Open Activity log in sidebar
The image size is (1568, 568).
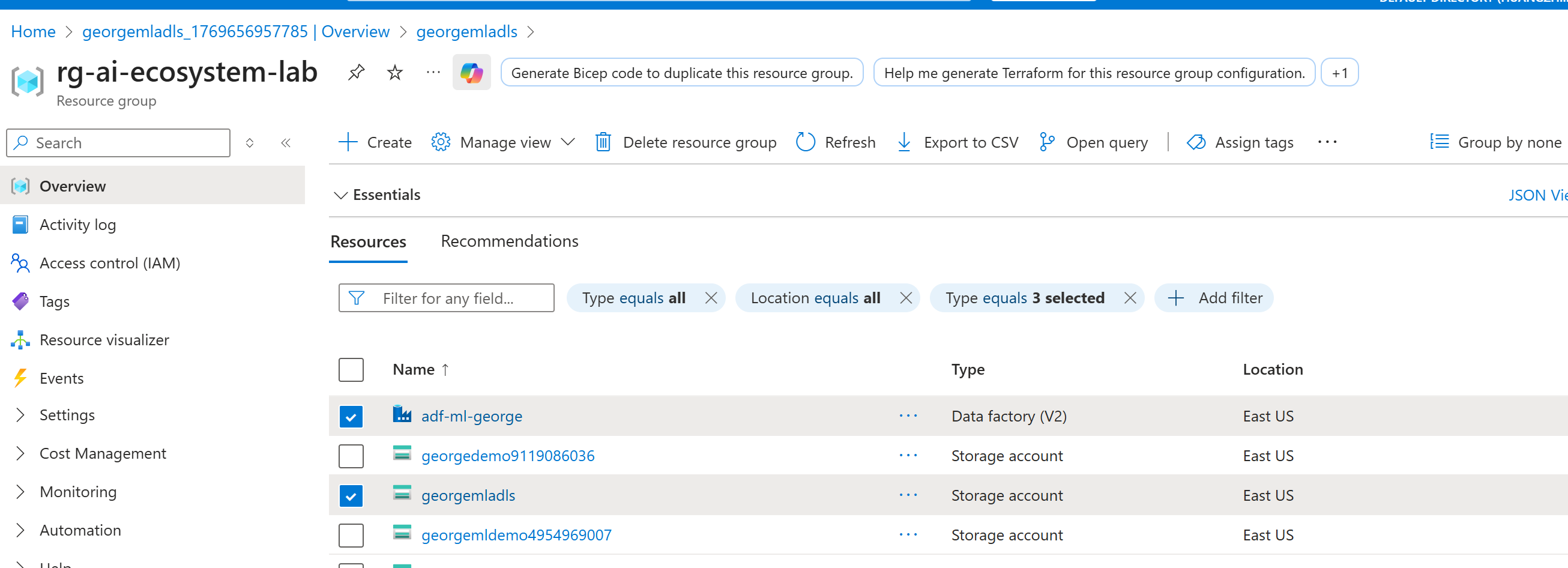[77, 225]
